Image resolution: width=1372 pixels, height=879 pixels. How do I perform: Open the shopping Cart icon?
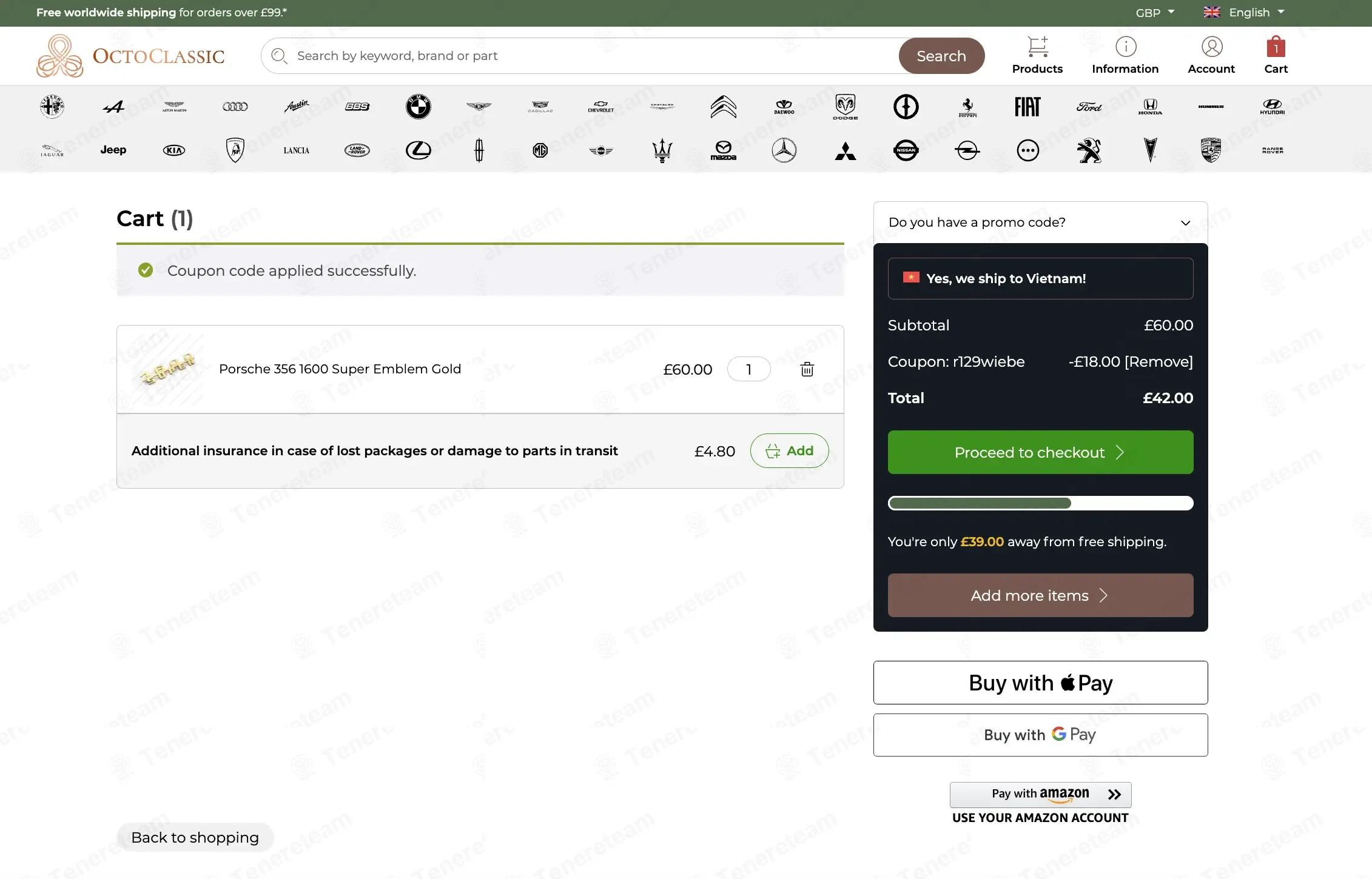point(1276,55)
